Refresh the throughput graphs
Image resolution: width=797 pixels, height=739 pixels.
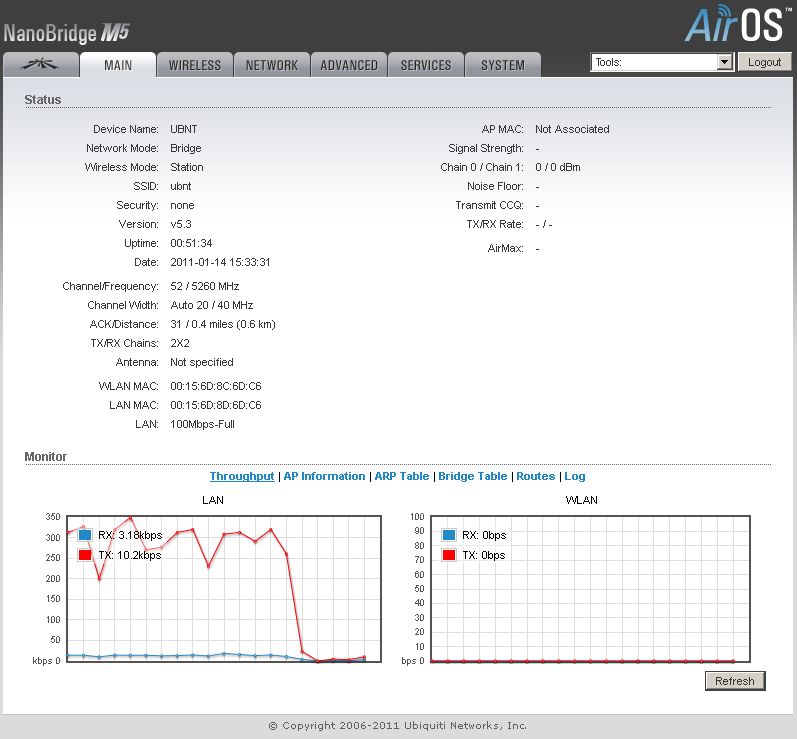tap(735, 681)
